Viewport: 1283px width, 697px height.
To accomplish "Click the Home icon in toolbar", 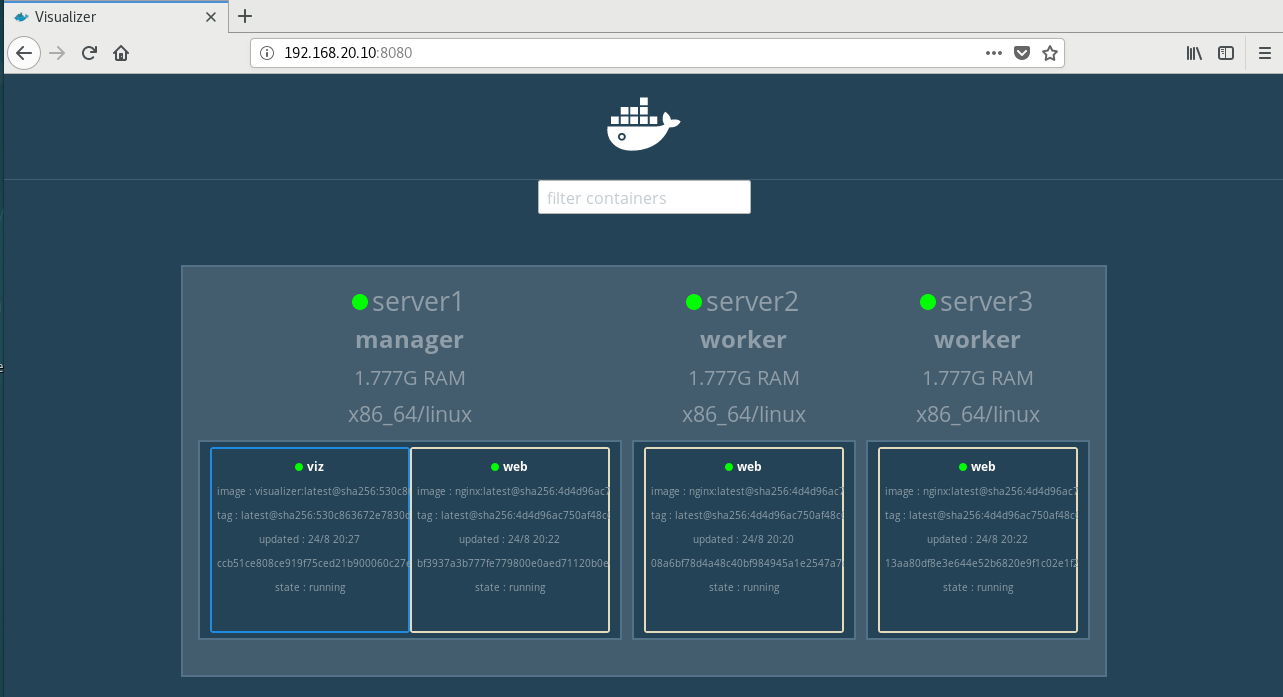I will pyautogui.click(x=120, y=52).
